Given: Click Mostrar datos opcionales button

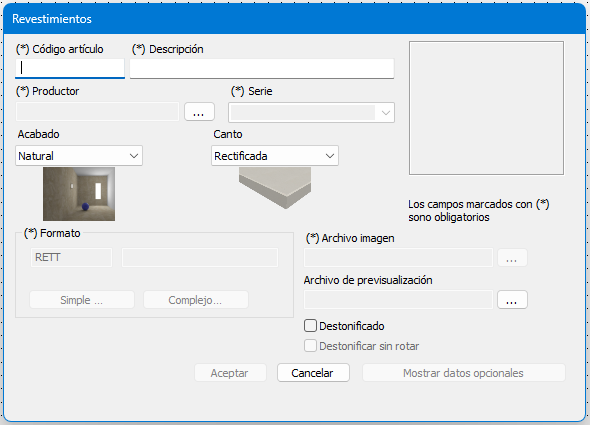Looking at the screenshot, I should coord(464,373).
